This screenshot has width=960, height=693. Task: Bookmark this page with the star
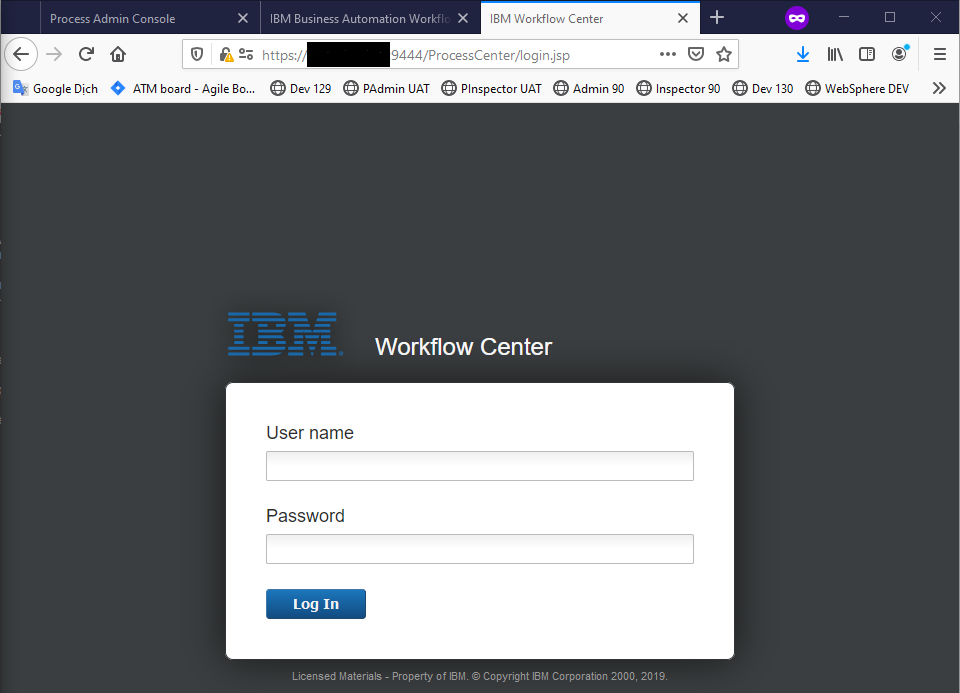724,54
